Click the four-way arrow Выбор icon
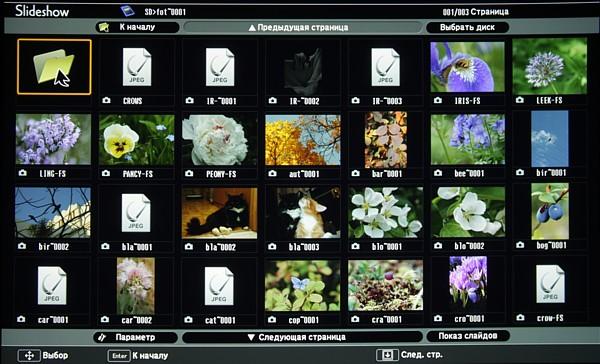 coord(29,356)
